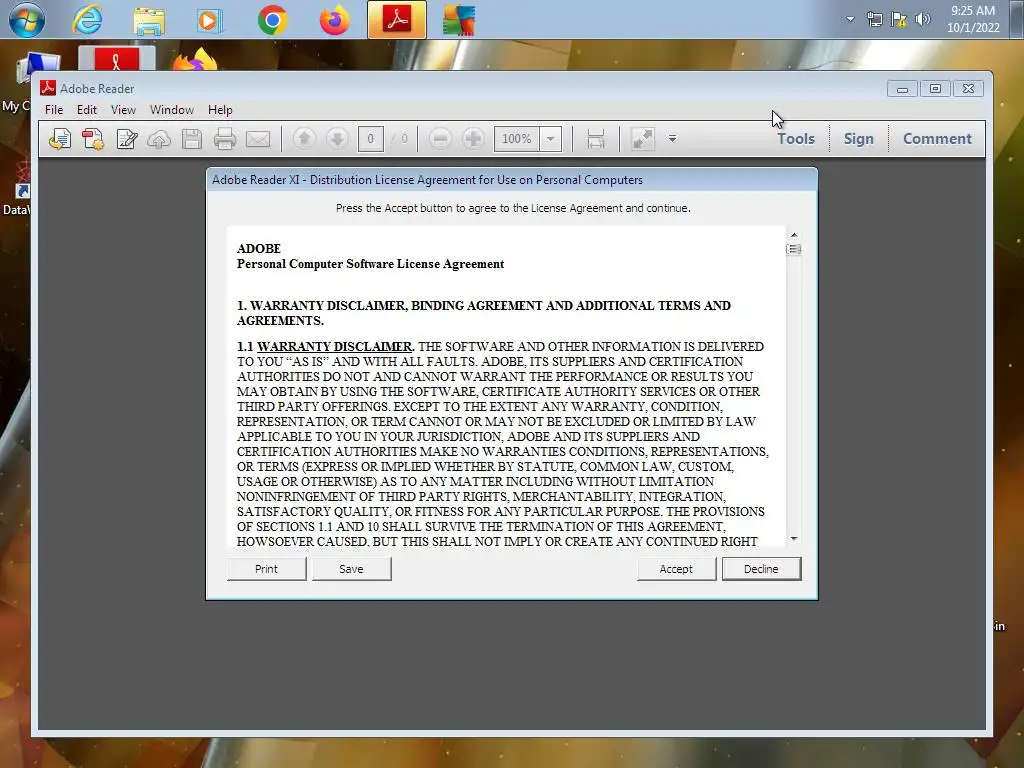Click the 100% zoom value field
This screenshot has height=768, width=1024.
pyautogui.click(x=517, y=138)
